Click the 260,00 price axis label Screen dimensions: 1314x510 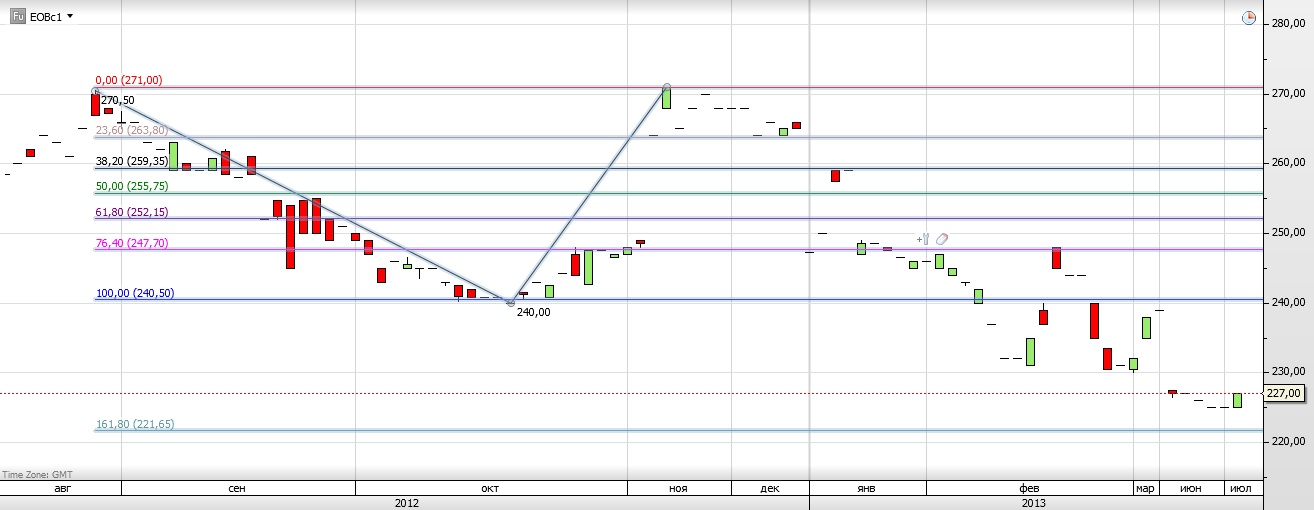(1288, 163)
